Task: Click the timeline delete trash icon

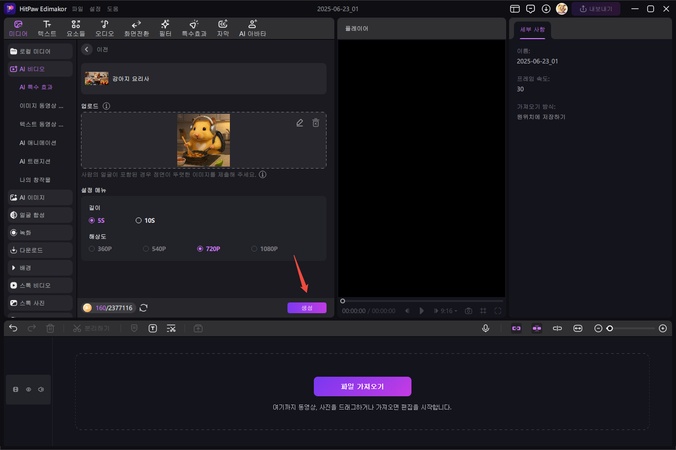Action: [x=50, y=328]
